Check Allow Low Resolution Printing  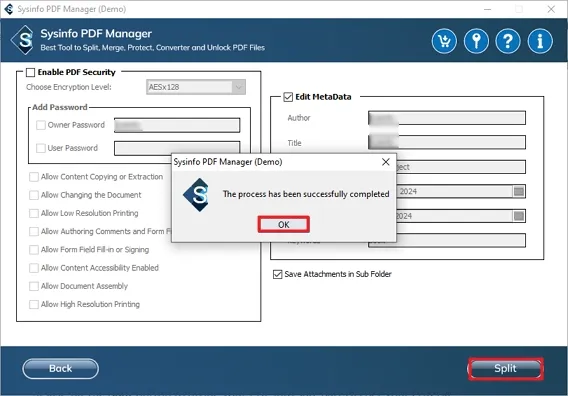pos(34,213)
